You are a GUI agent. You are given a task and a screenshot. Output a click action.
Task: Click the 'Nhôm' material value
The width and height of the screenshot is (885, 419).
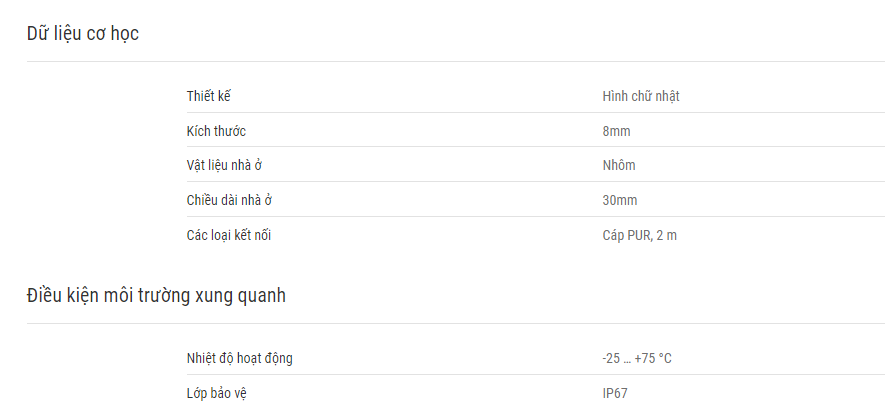click(x=619, y=165)
